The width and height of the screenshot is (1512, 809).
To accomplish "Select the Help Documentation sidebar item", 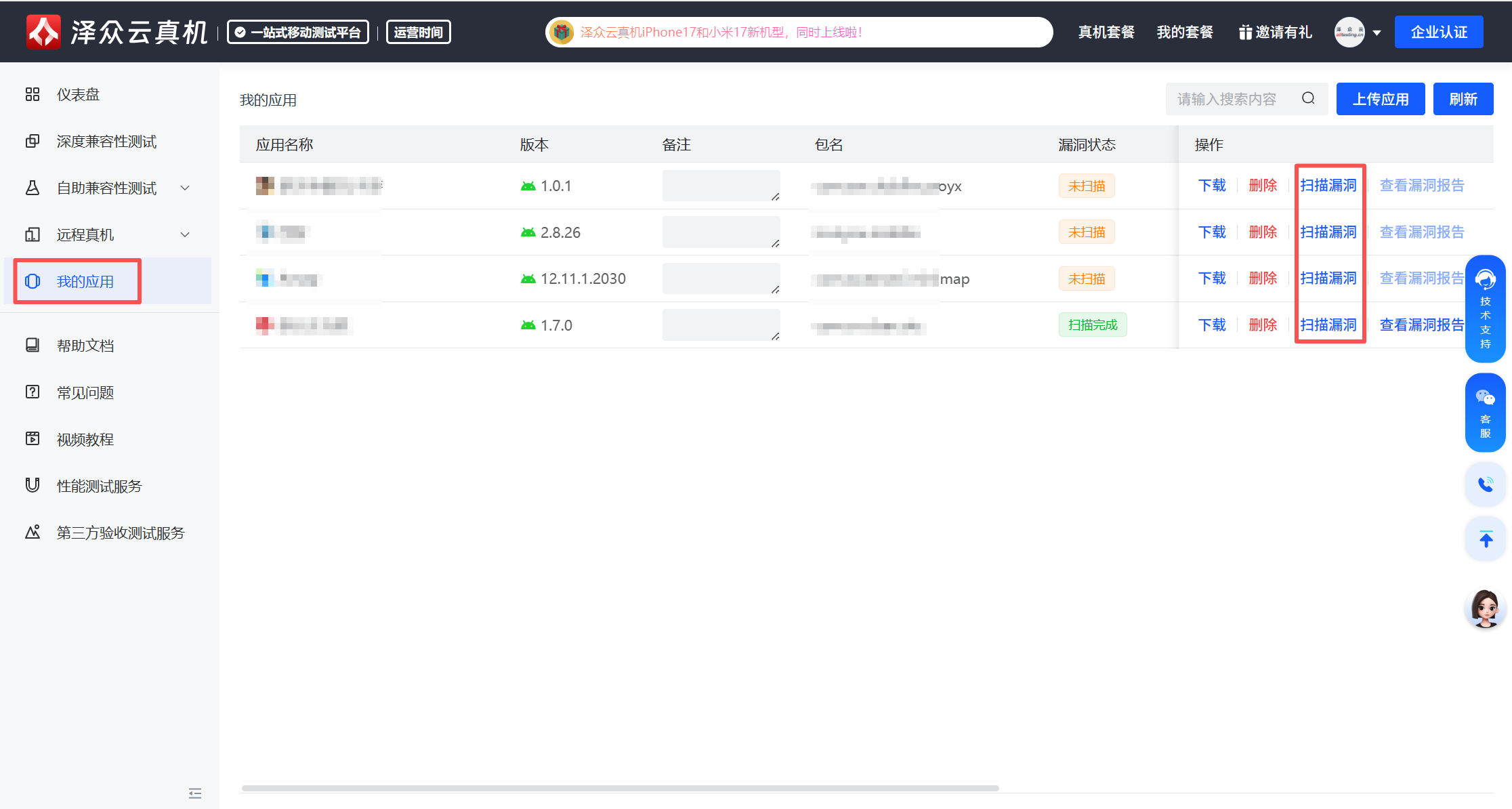I will 85,346.
